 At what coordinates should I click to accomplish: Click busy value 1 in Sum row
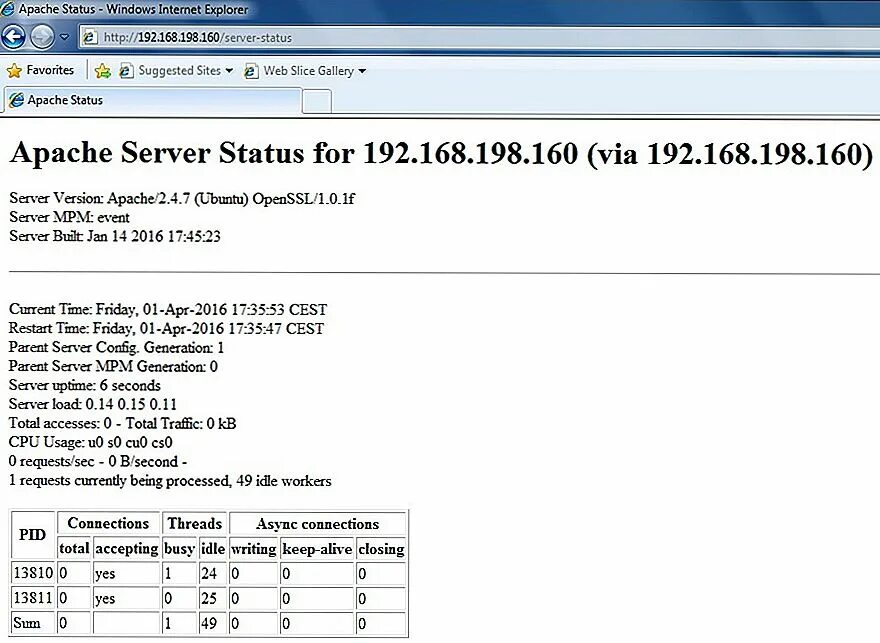179,623
